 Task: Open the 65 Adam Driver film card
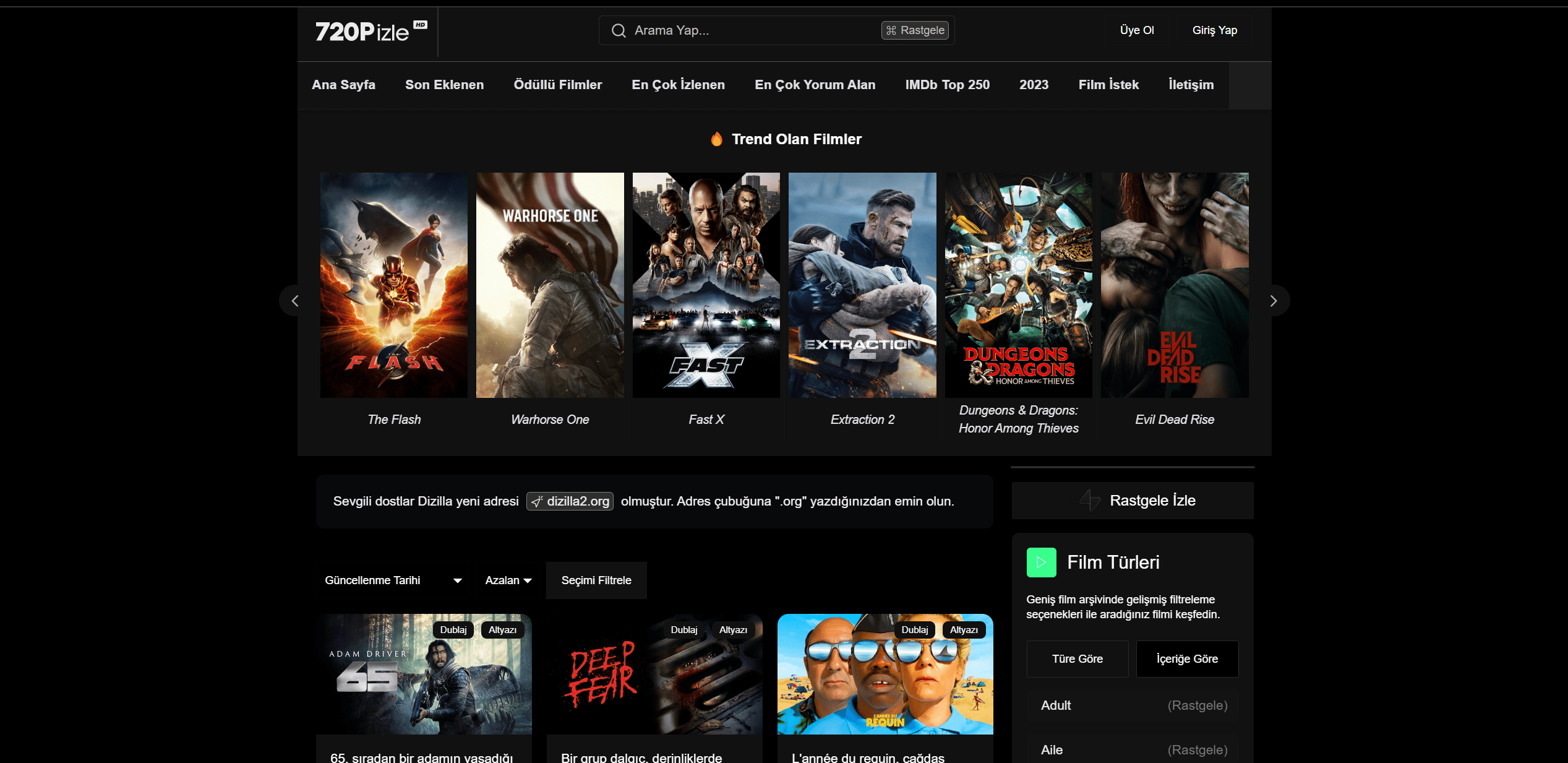click(424, 675)
